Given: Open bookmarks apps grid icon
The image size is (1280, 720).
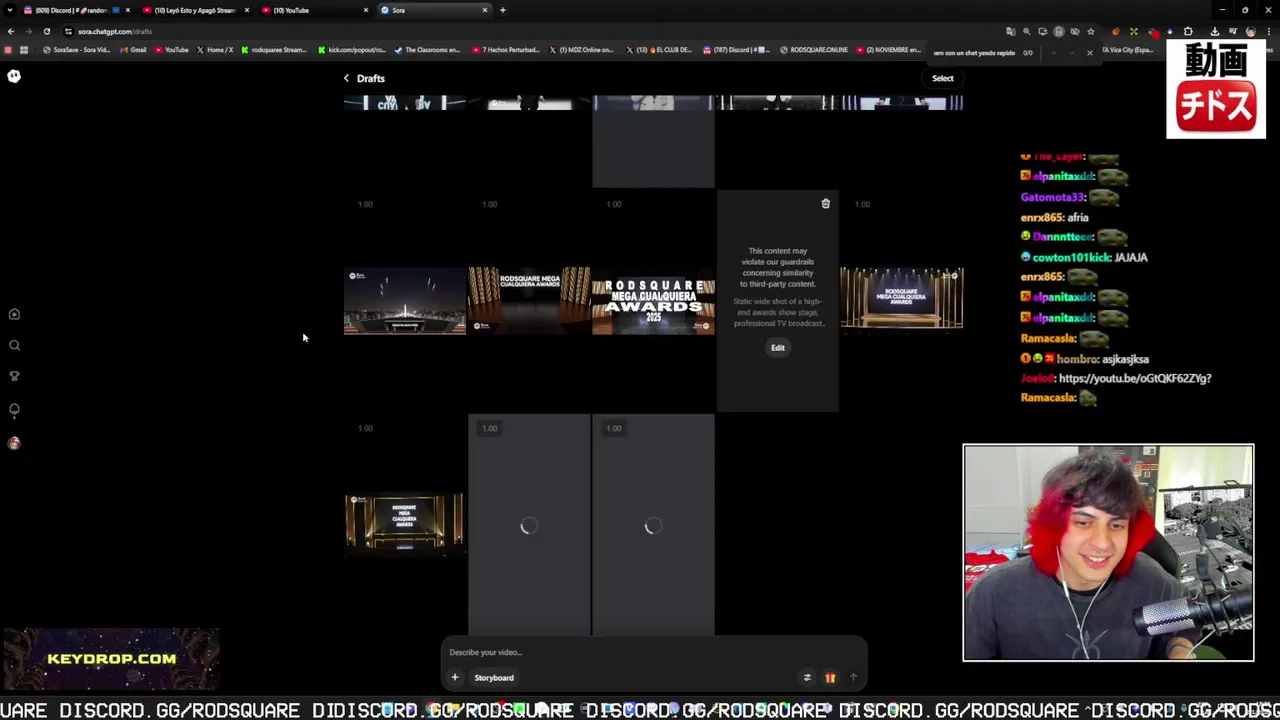Looking at the screenshot, I should [x=24, y=50].
